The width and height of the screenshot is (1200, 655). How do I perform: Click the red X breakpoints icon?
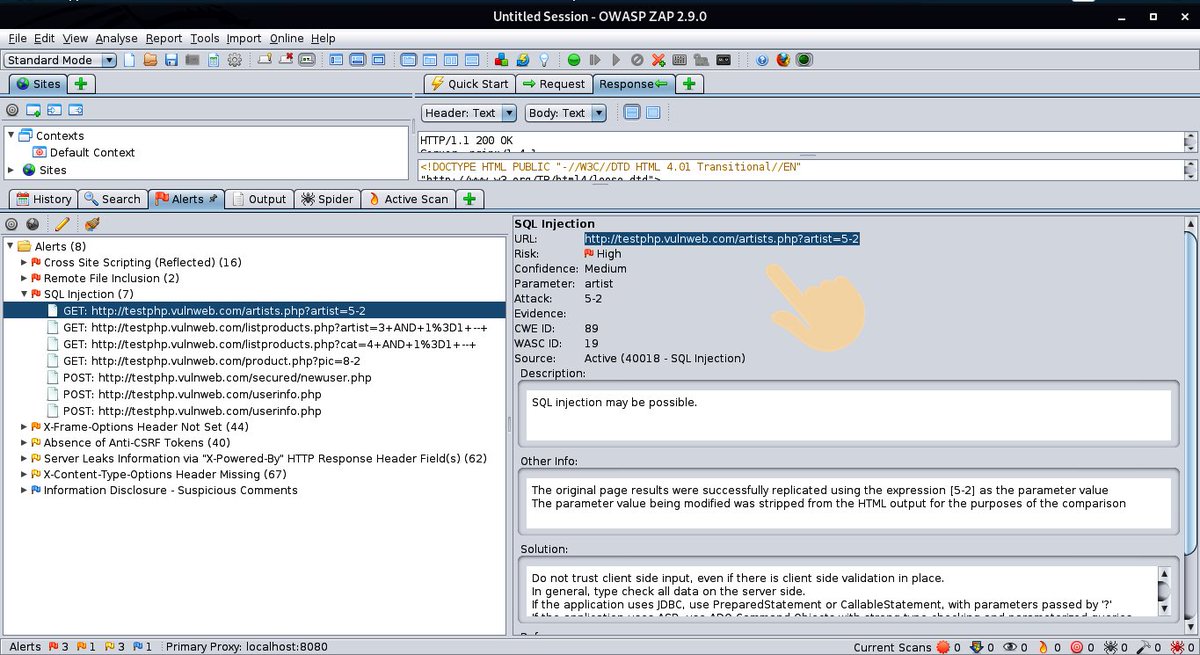(x=658, y=60)
